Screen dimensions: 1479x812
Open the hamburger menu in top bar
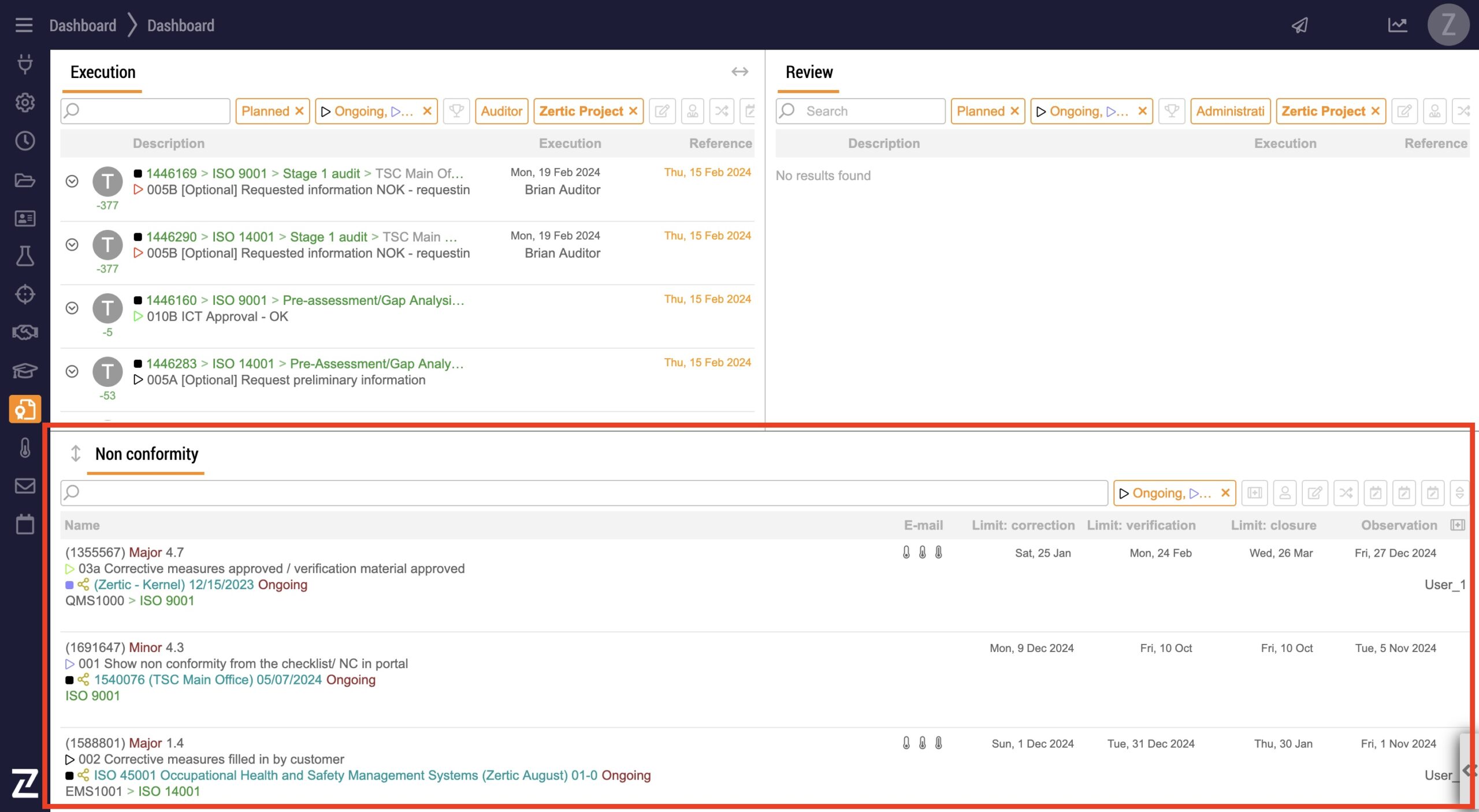(24, 25)
